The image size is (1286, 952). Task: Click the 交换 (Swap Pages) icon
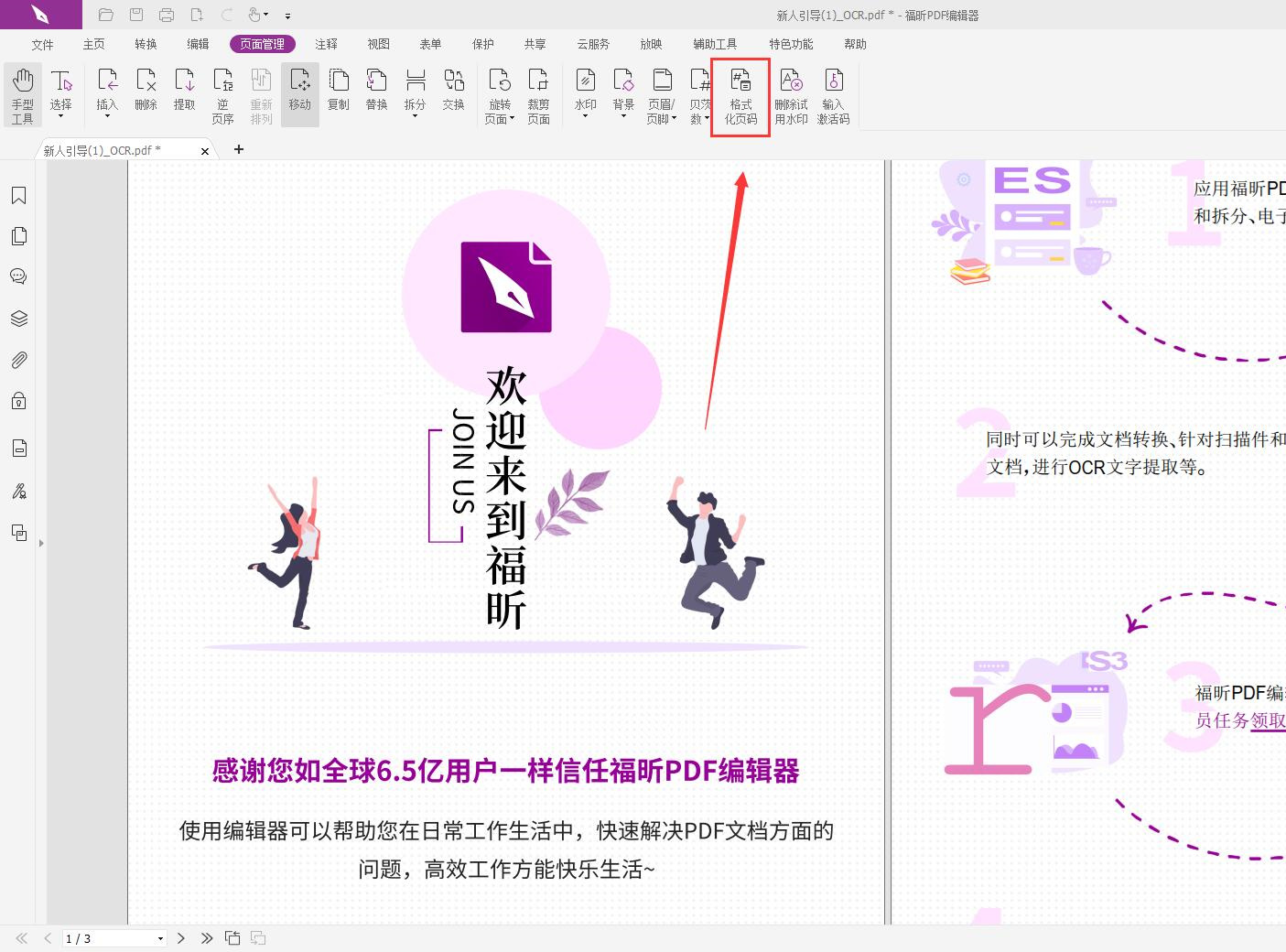[x=453, y=89]
